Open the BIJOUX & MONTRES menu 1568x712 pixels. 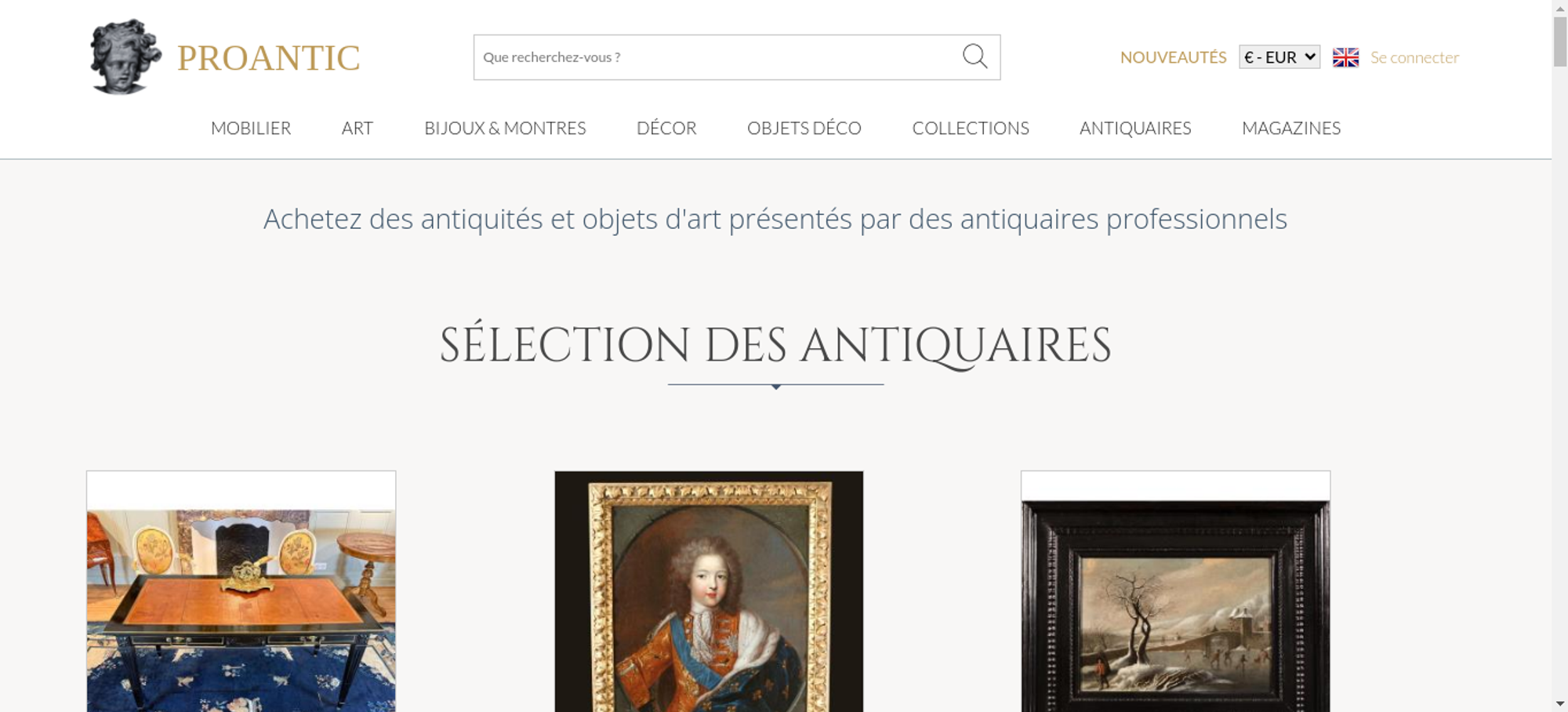click(x=505, y=128)
